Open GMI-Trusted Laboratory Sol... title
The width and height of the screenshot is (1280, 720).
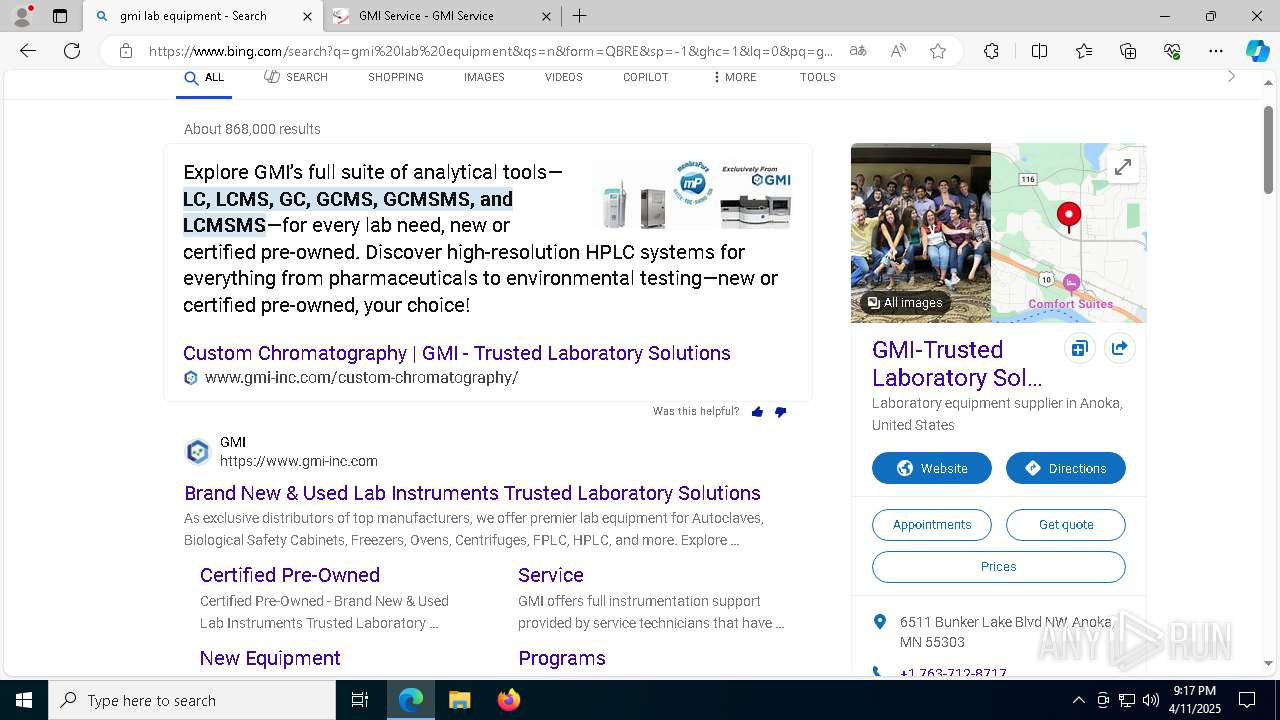pyautogui.click(x=957, y=363)
